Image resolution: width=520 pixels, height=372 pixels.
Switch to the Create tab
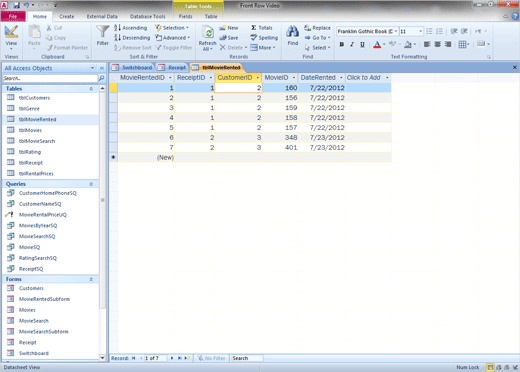[x=67, y=16]
